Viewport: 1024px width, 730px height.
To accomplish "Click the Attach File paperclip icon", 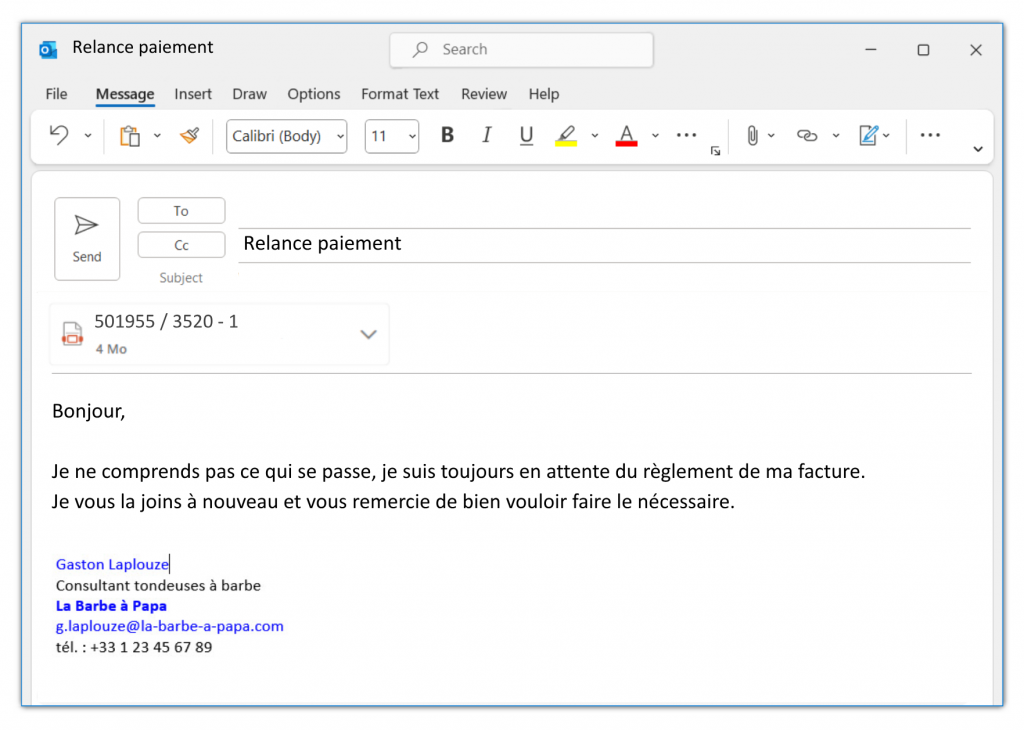I will coord(752,136).
